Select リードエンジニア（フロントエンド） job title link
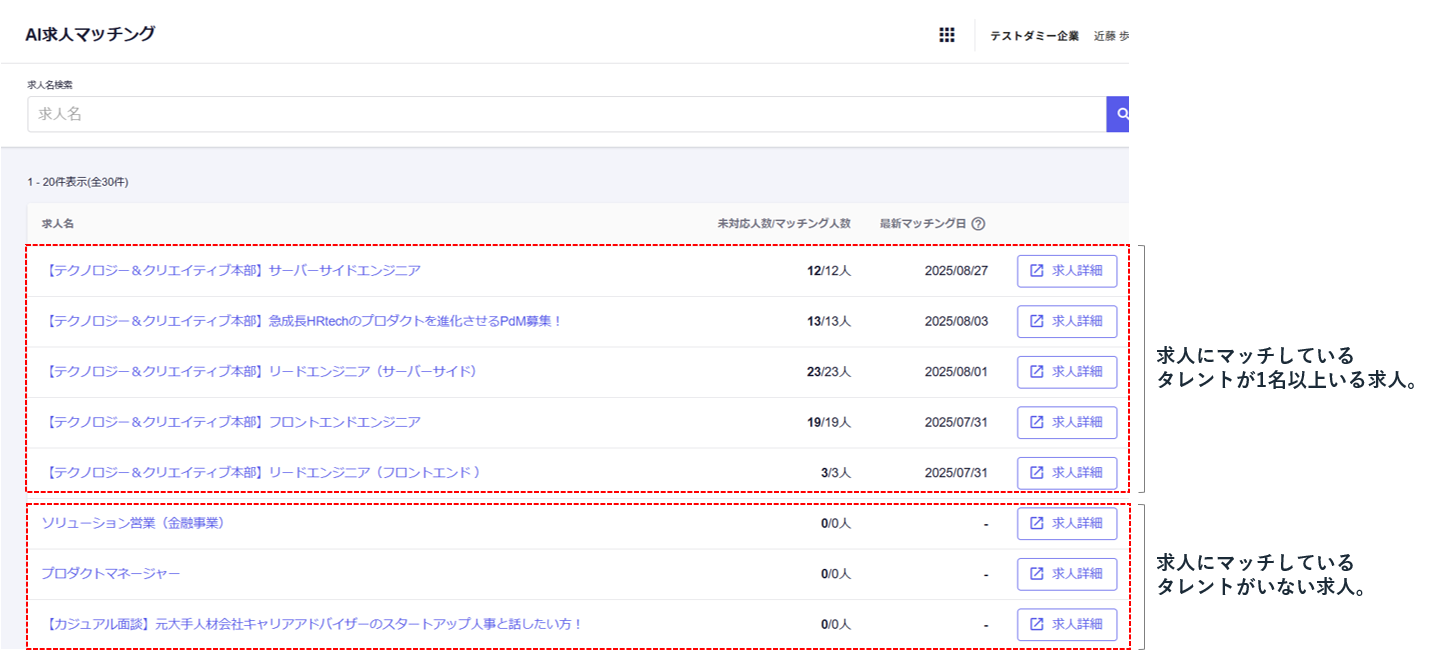Screen dimensions: 1437x656 pyautogui.click(x=264, y=473)
